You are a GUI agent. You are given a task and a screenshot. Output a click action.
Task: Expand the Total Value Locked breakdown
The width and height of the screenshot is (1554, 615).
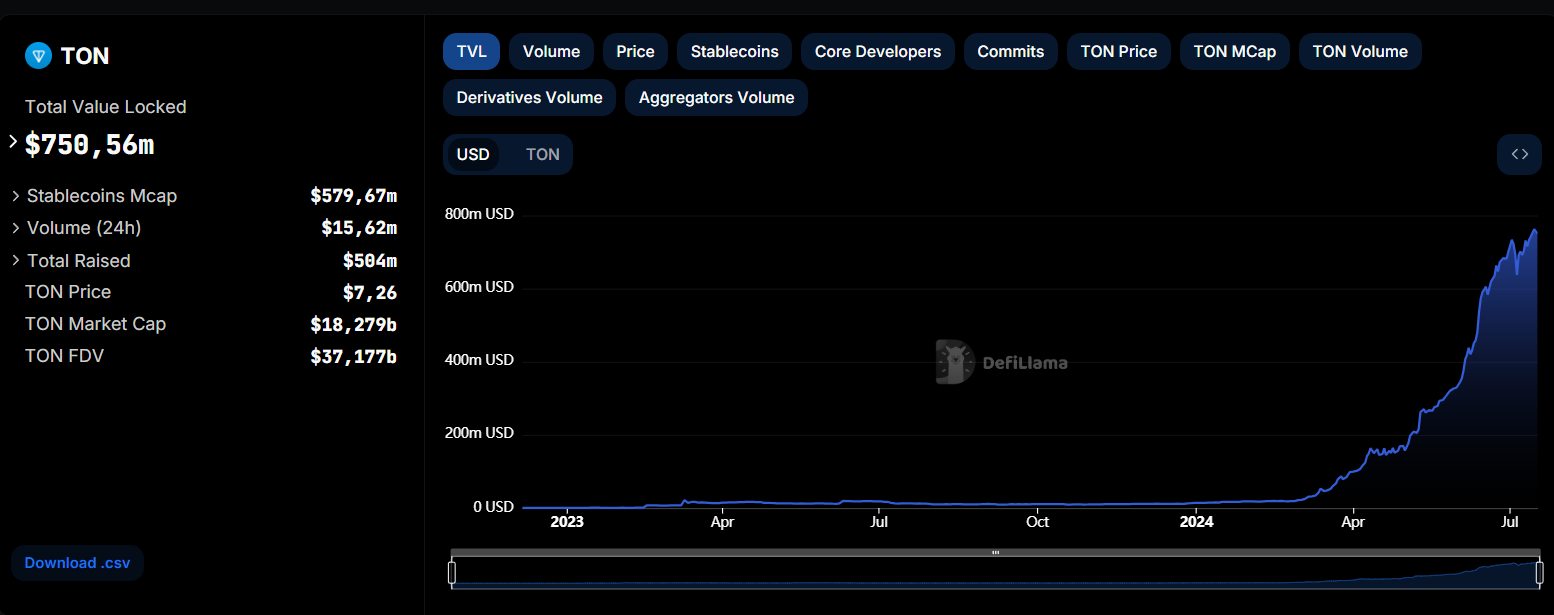point(13,142)
